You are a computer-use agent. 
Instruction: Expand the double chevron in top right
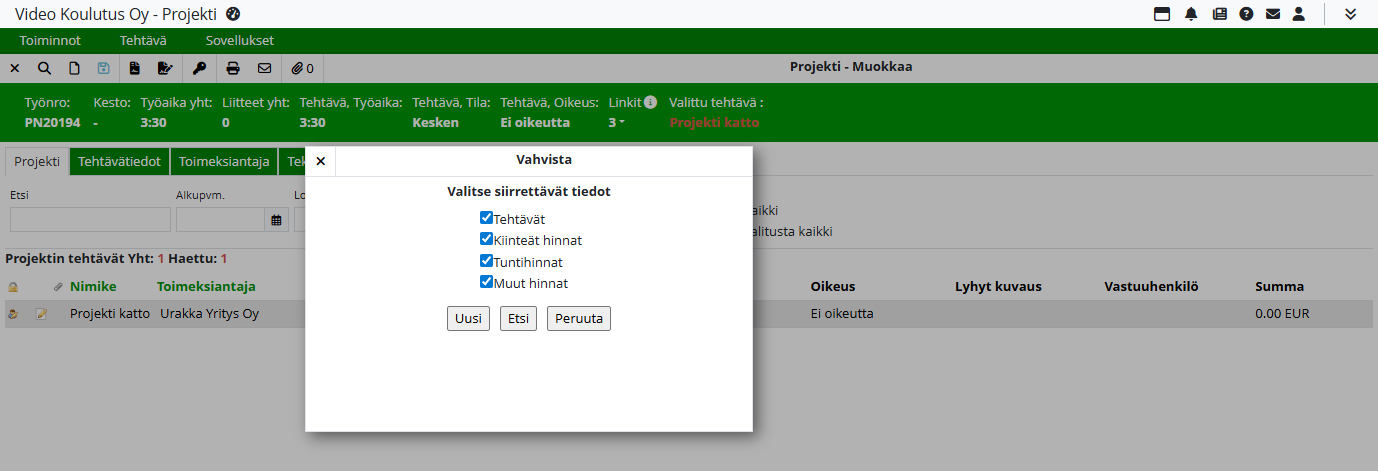coord(1350,14)
